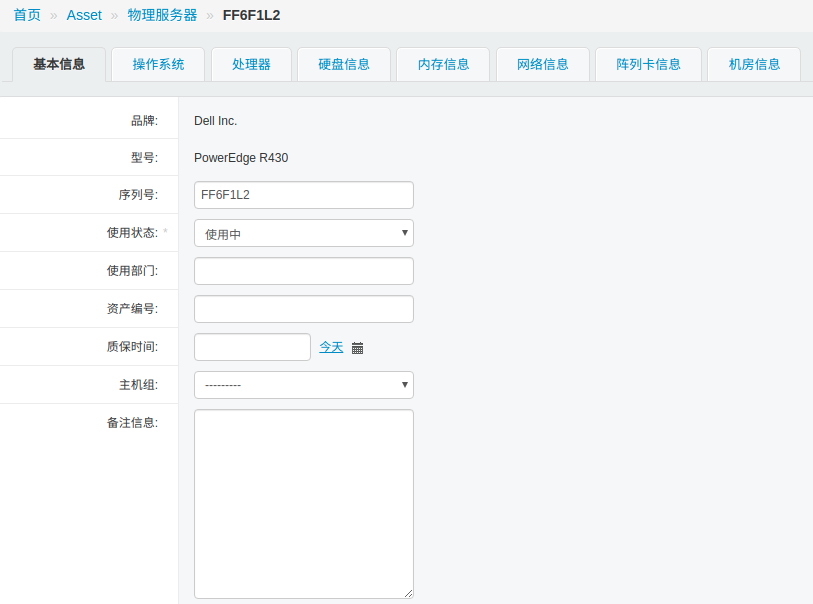切换到 操作系统 选项卡
The height and width of the screenshot is (604, 813).
157,63
